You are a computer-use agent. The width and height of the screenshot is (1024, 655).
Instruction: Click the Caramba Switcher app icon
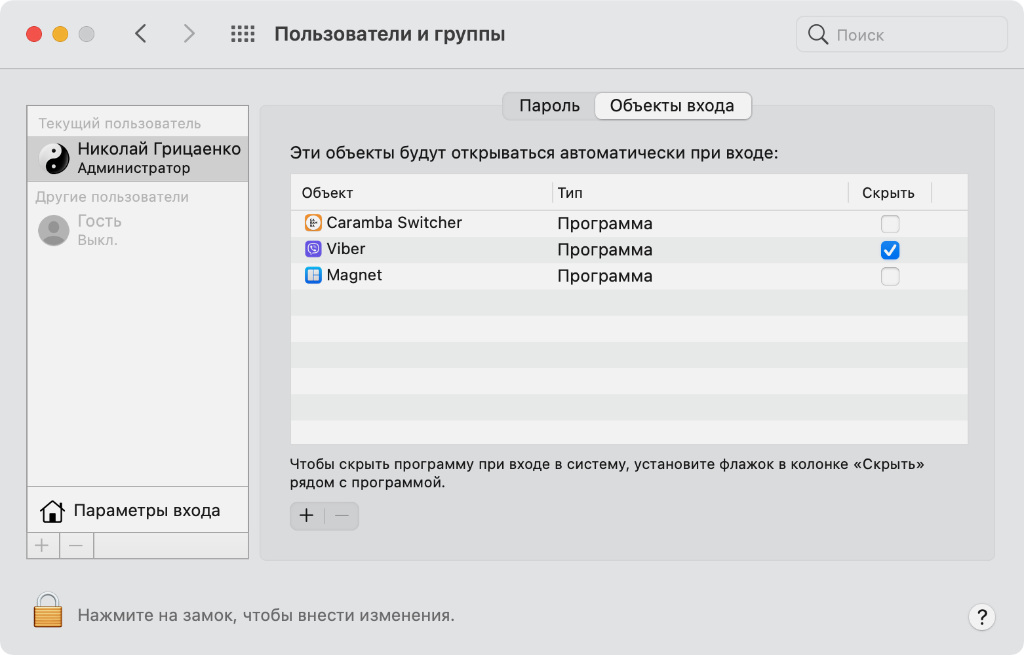[x=313, y=223]
